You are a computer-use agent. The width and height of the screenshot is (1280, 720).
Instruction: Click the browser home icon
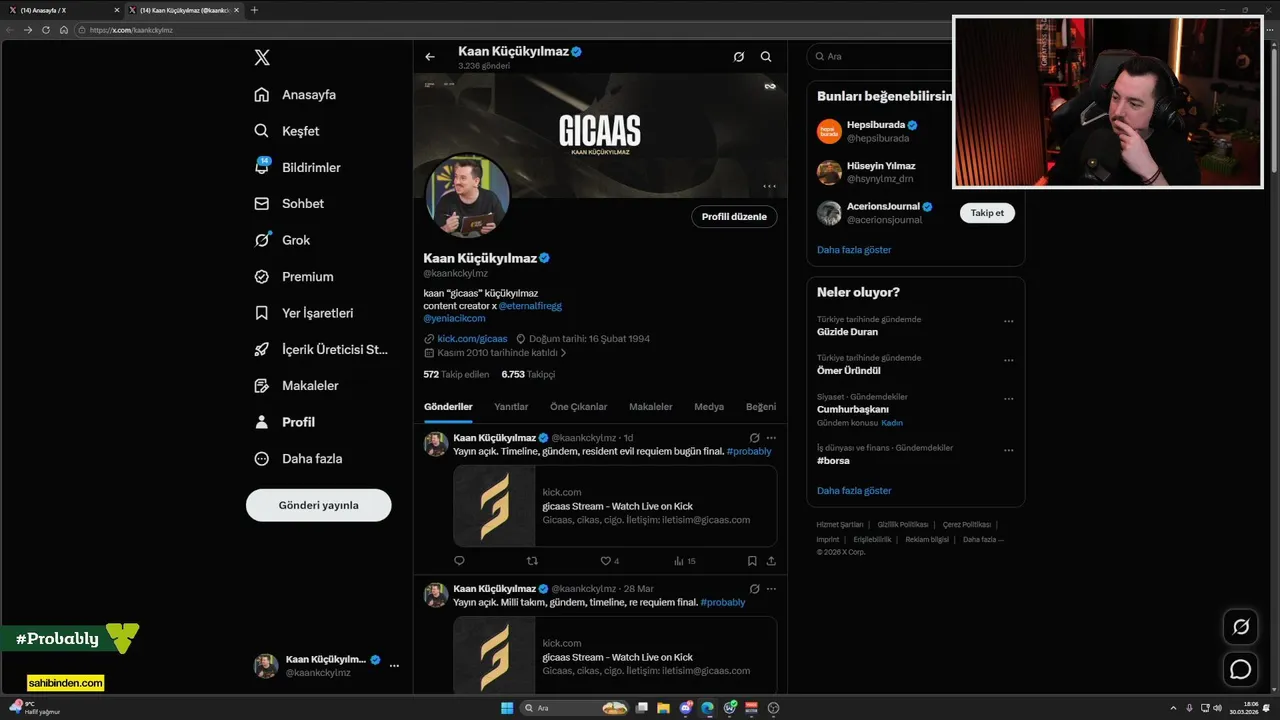64,30
